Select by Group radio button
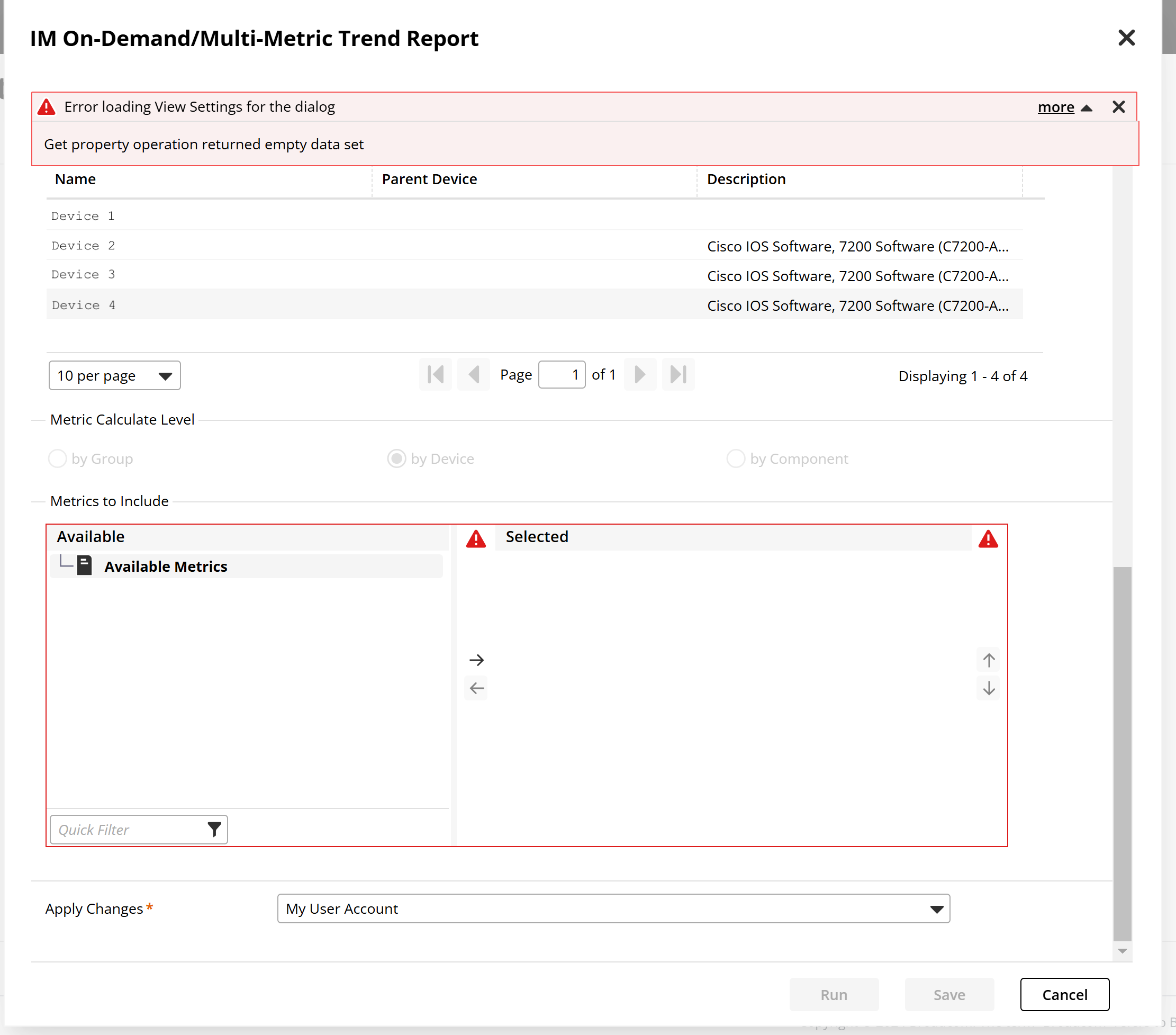 point(58,459)
